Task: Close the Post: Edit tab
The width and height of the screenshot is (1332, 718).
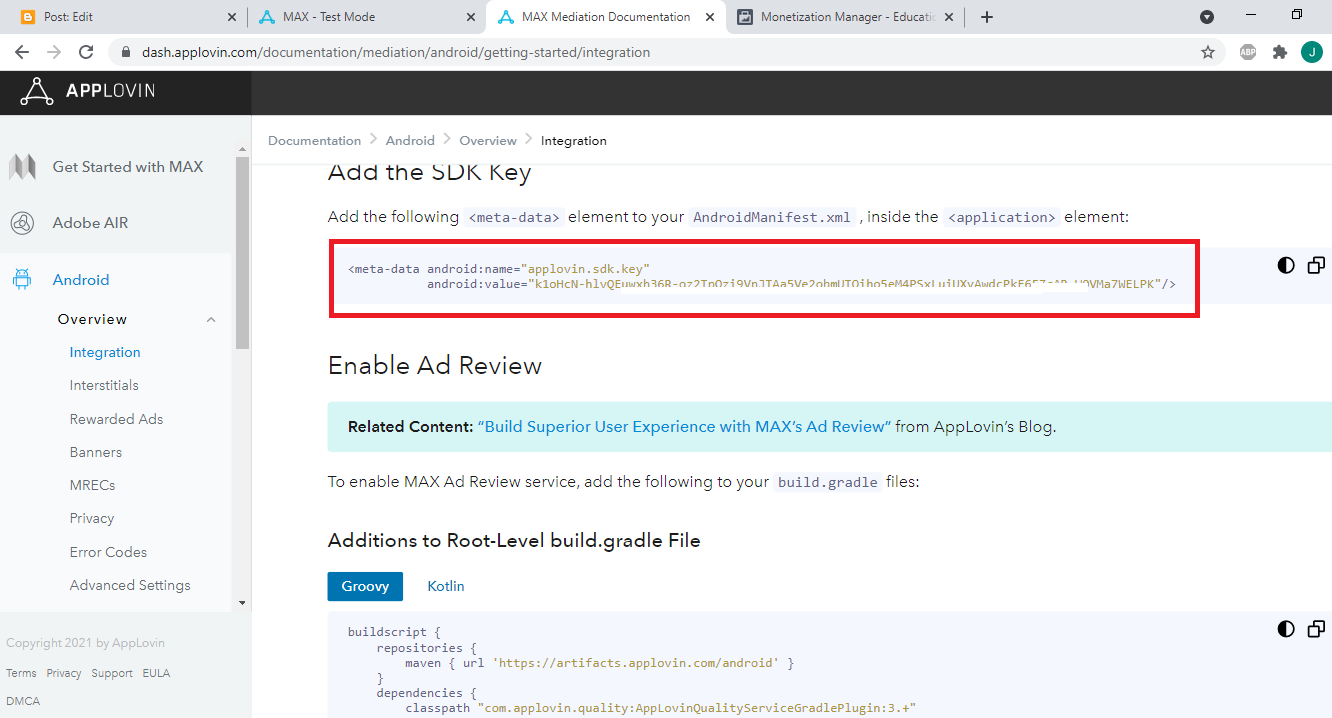Action: (232, 17)
